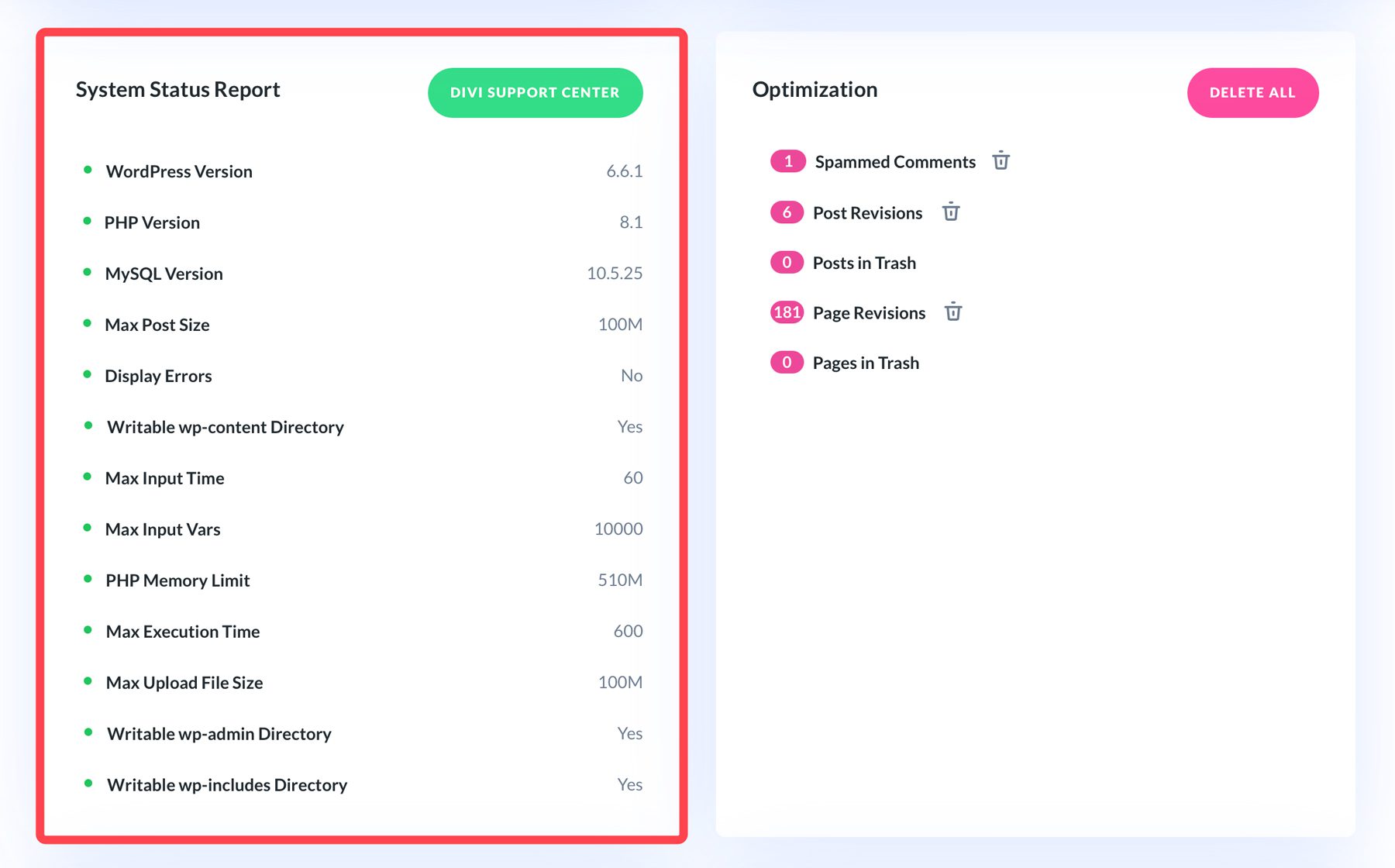
Task: Click the trash icon beside Spammed Comments
Action: click(1001, 161)
